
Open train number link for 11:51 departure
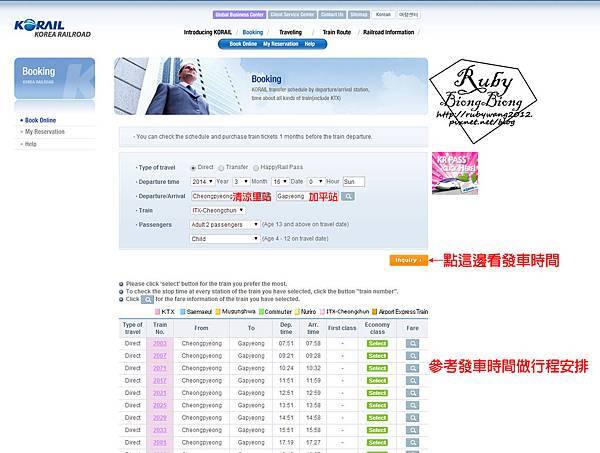(x=160, y=381)
